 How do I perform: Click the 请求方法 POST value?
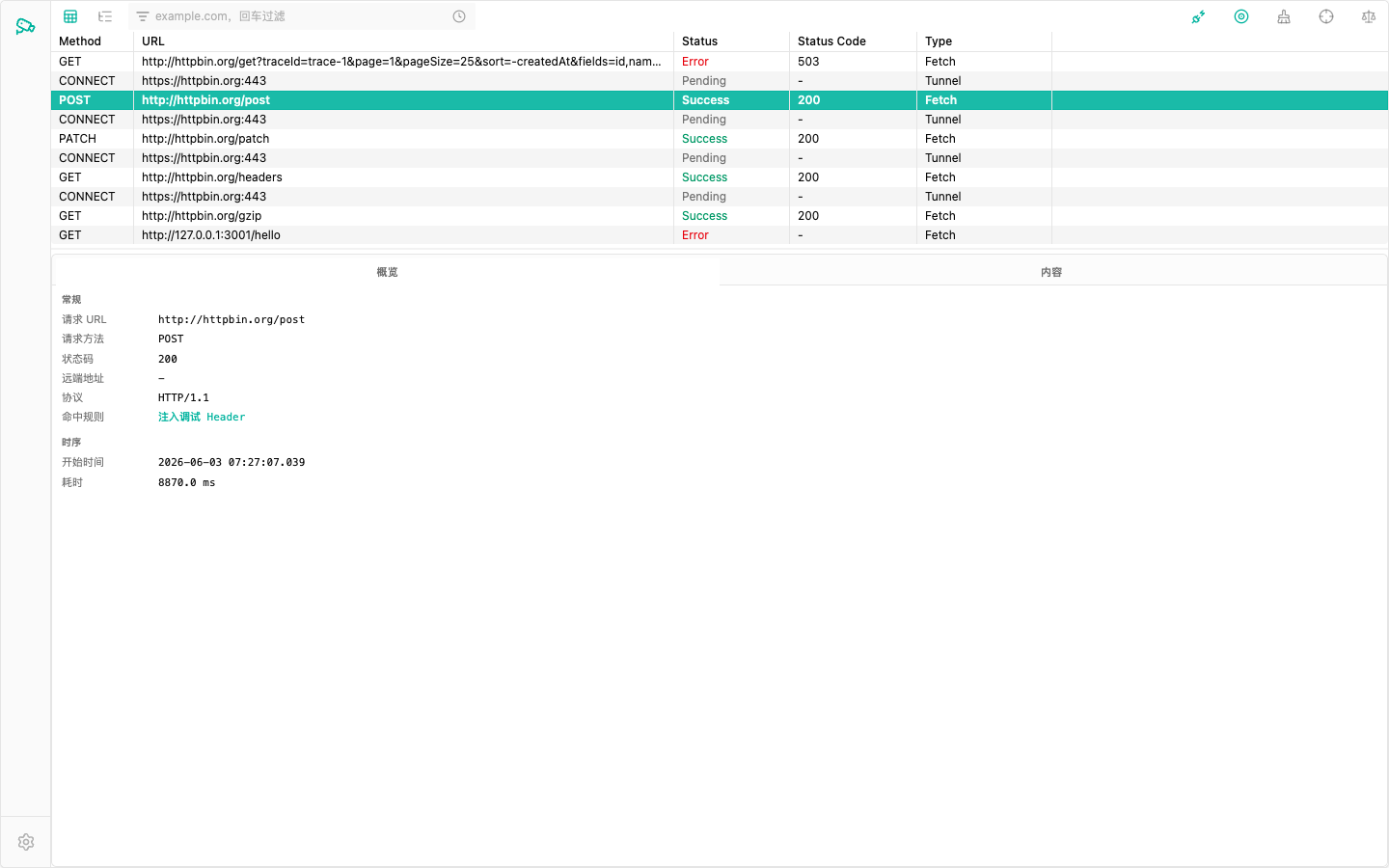point(171,339)
